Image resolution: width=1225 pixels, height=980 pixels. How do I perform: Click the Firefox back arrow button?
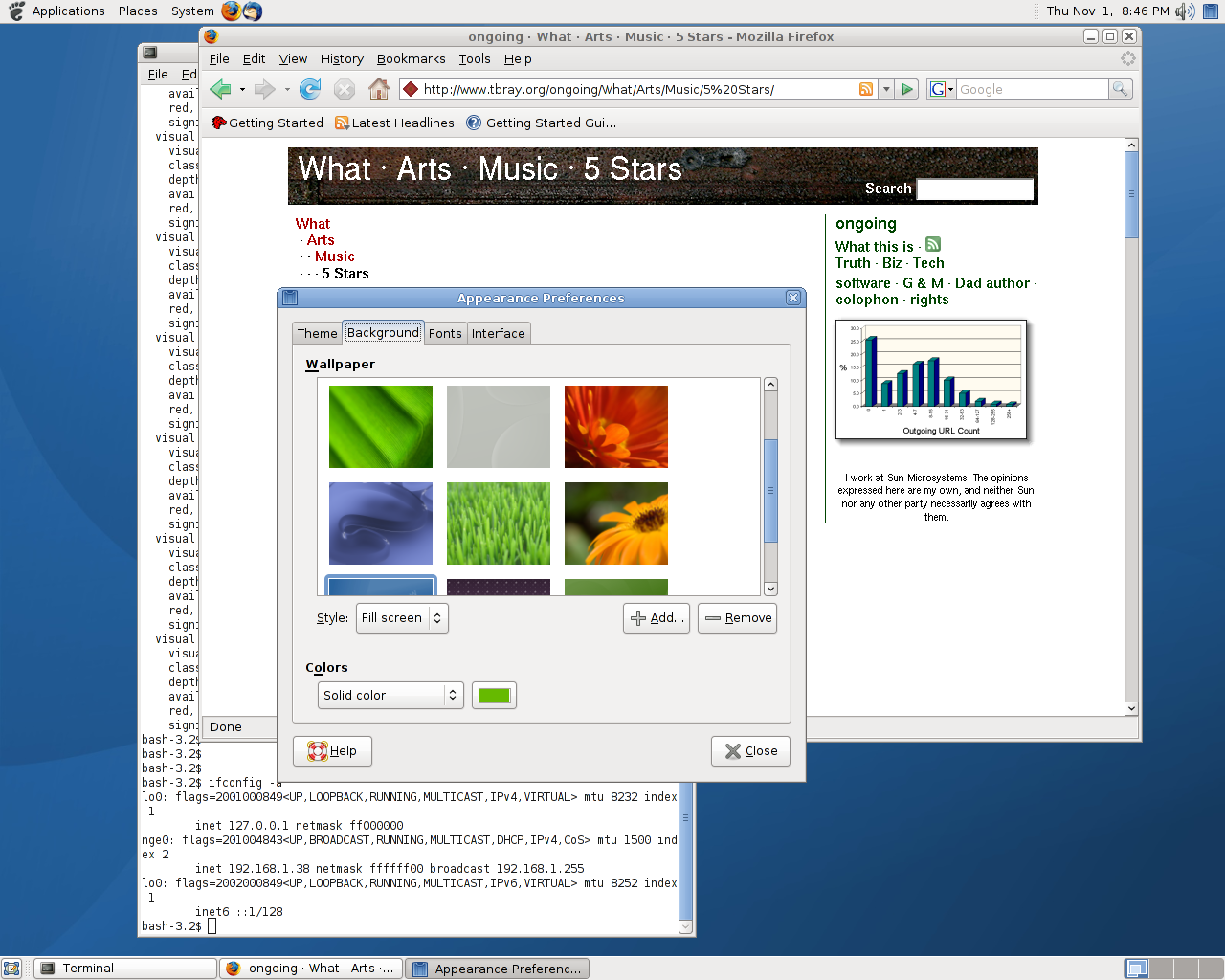pyautogui.click(x=221, y=89)
